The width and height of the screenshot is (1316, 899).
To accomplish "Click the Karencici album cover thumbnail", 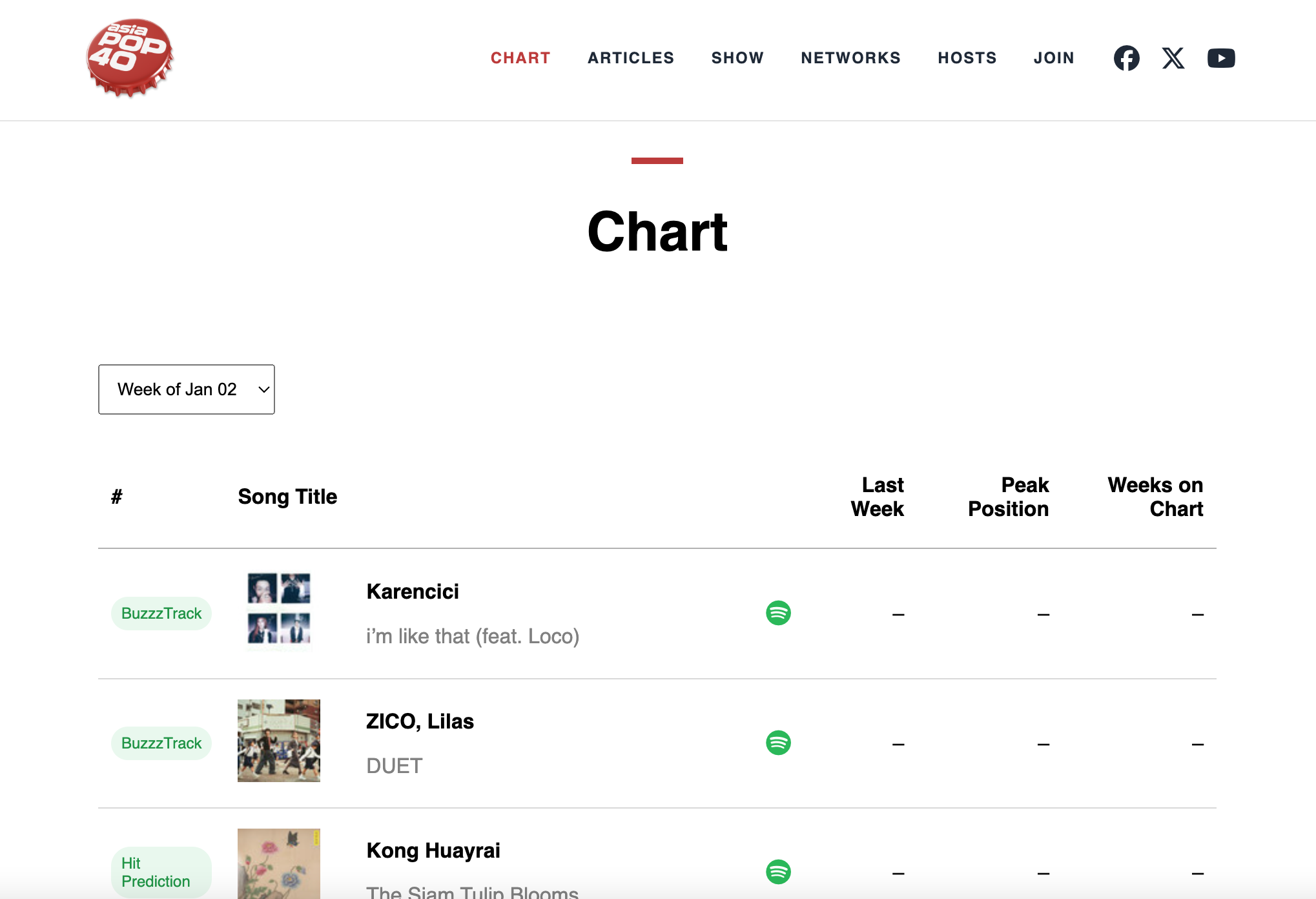I will pyautogui.click(x=279, y=611).
